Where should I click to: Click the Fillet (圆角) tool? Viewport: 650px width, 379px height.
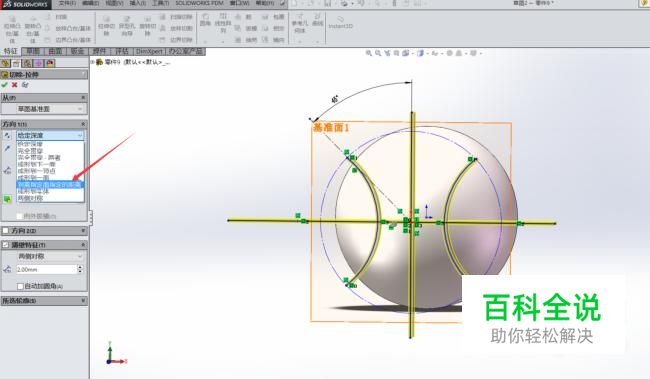pyautogui.click(x=205, y=20)
